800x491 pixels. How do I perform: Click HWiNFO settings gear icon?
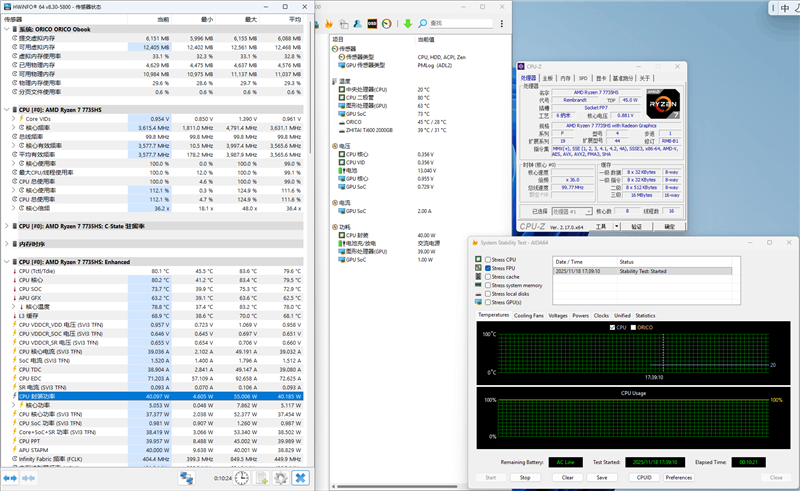coord(281,478)
